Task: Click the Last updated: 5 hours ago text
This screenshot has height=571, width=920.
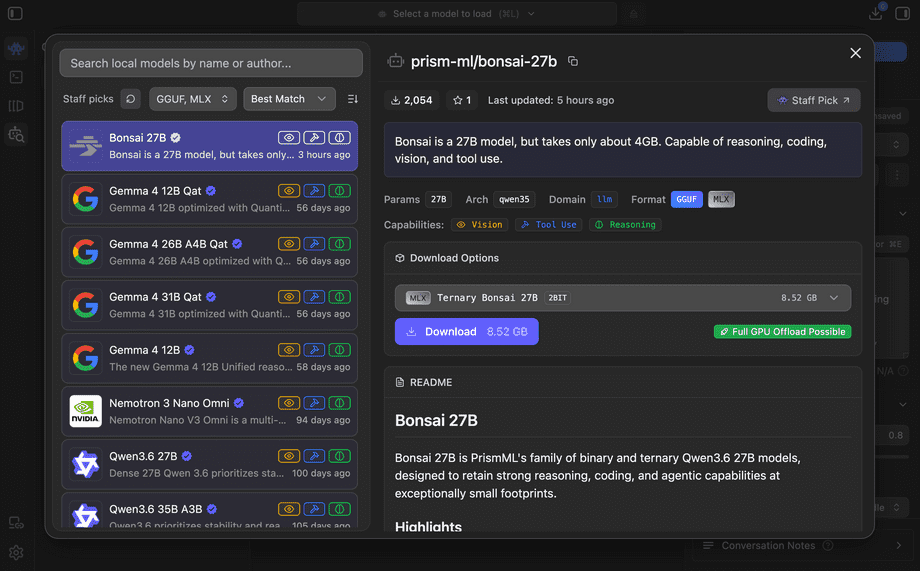Action: pos(551,100)
